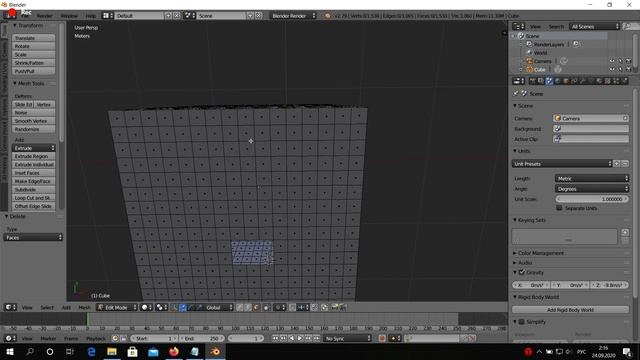Image resolution: width=640 pixels, height=360 pixels.
Task: Open the Windows Start menu
Action: (x=10, y=351)
